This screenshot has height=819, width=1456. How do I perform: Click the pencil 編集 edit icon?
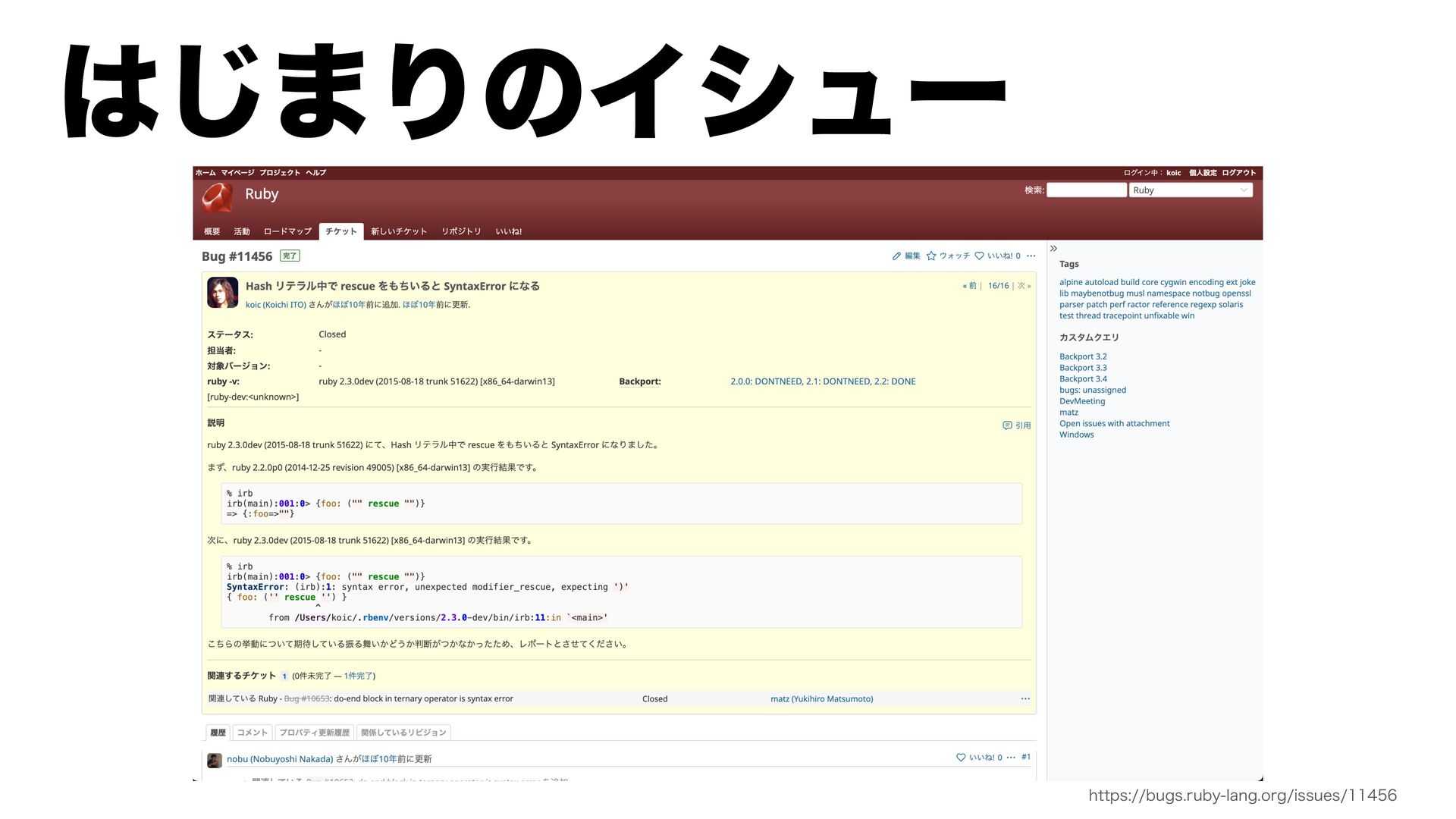click(x=896, y=256)
